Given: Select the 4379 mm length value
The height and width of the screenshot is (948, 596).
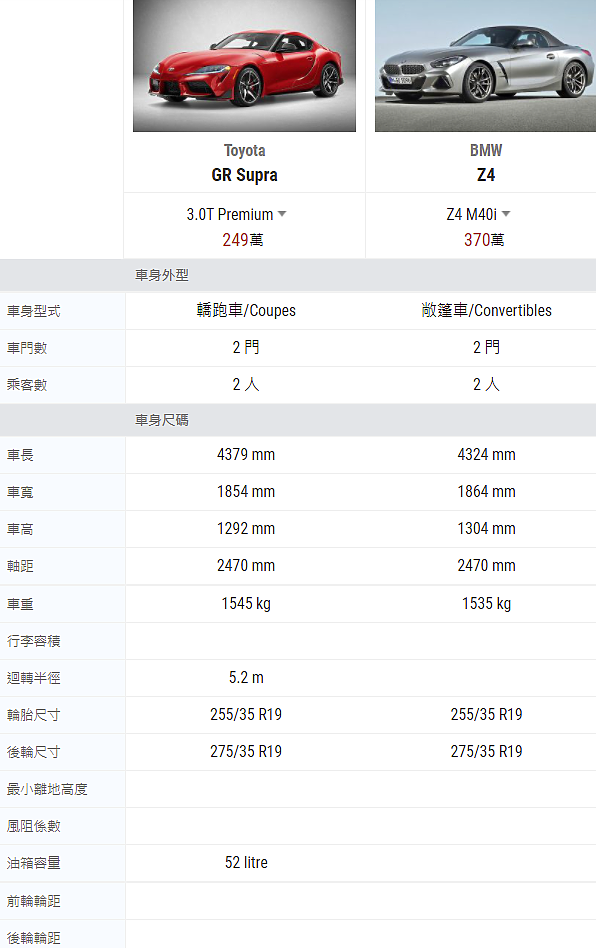Looking at the screenshot, I should pyautogui.click(x=246, y=455).
